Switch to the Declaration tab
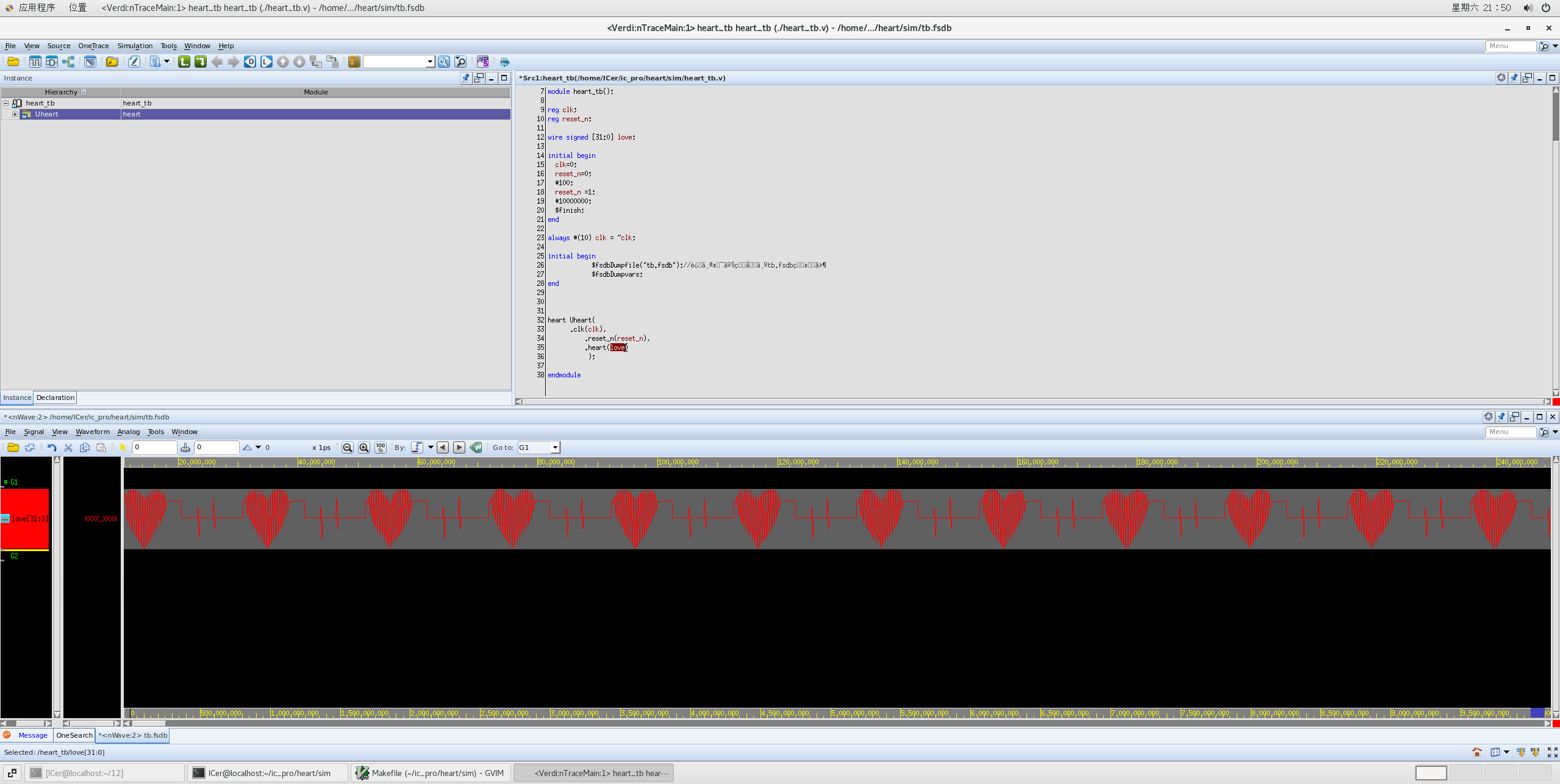Image resolution: width=1560 pixels, height=784 pixels. pos(55,397)
